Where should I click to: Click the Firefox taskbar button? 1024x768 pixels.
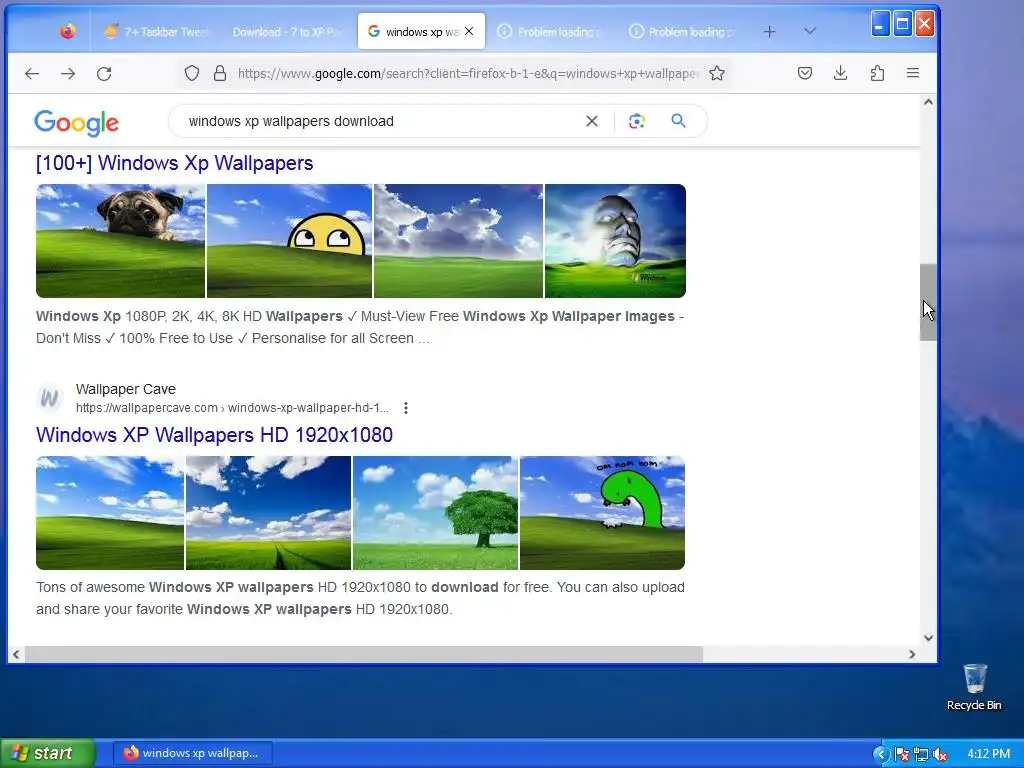(x=193, y=753)
